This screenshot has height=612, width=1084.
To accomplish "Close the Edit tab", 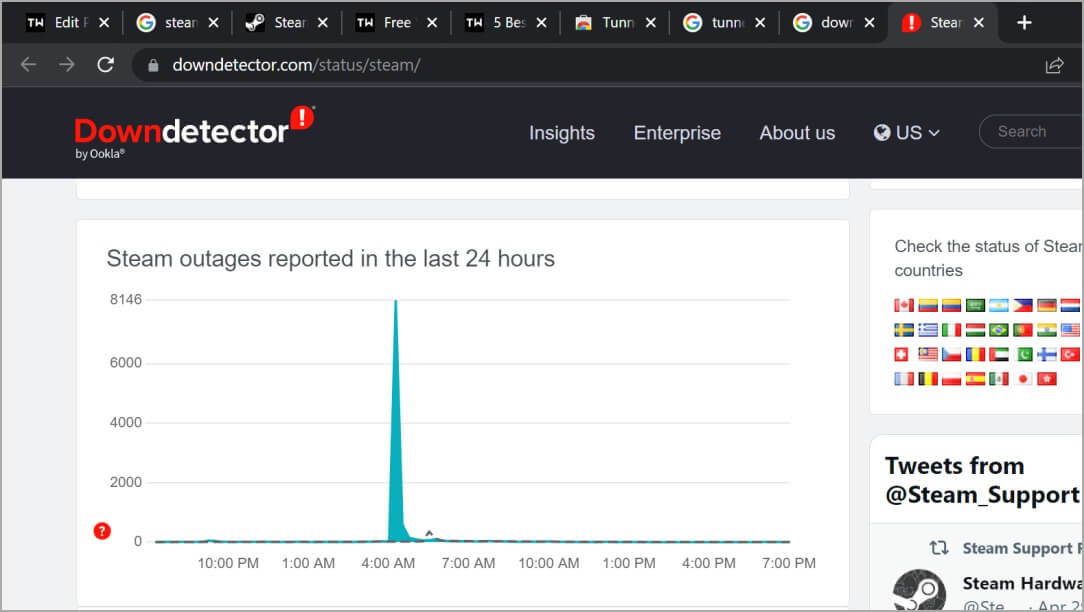I will click(104, 23).
